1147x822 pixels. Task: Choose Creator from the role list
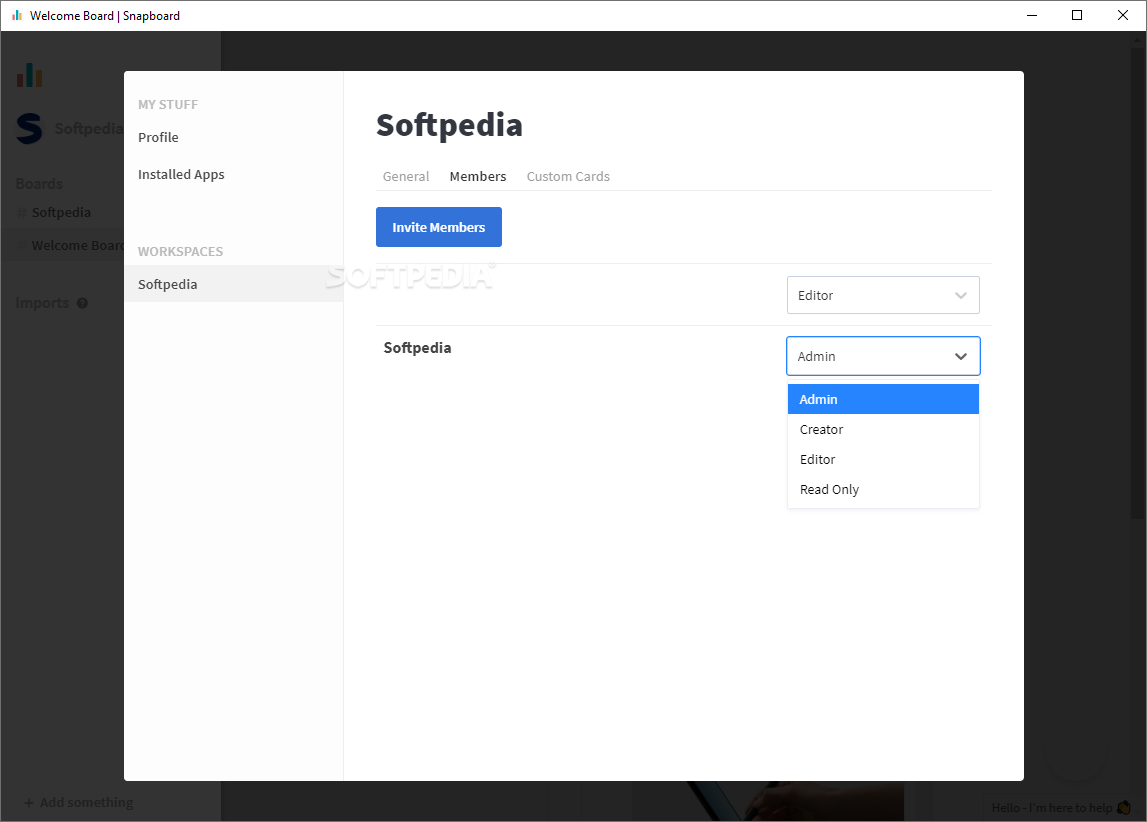883,429
